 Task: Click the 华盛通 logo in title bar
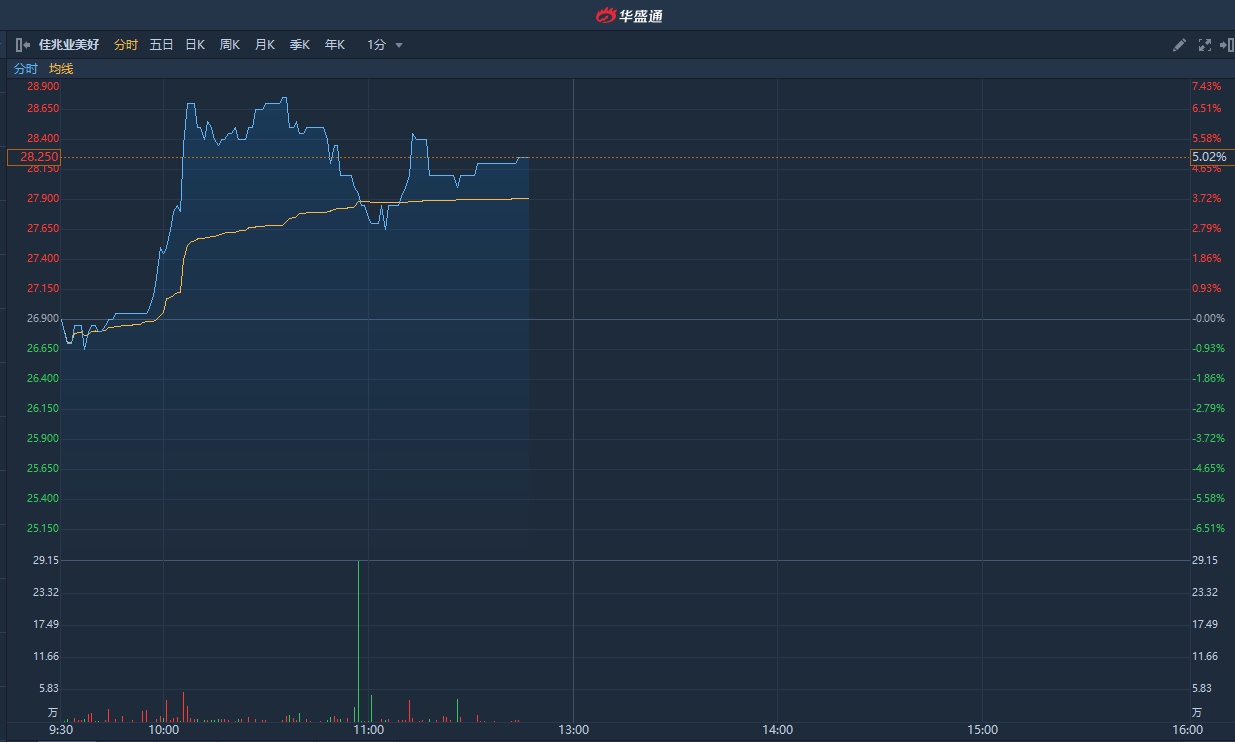click(x=629, y=15)
